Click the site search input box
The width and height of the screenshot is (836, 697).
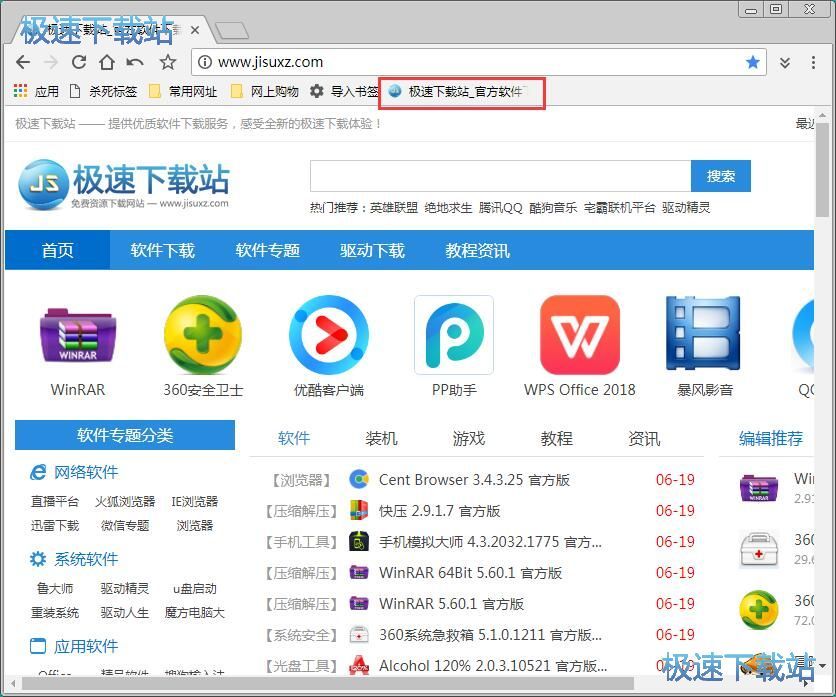click(x=501, y=175)
